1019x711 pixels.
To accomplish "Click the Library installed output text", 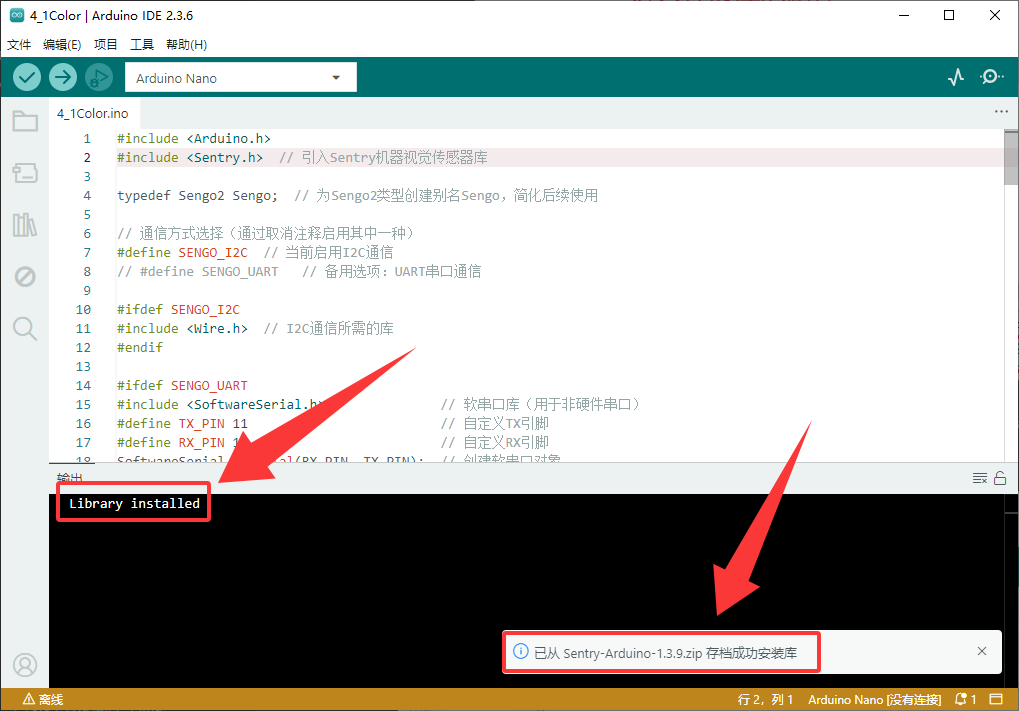I will 135,503.
